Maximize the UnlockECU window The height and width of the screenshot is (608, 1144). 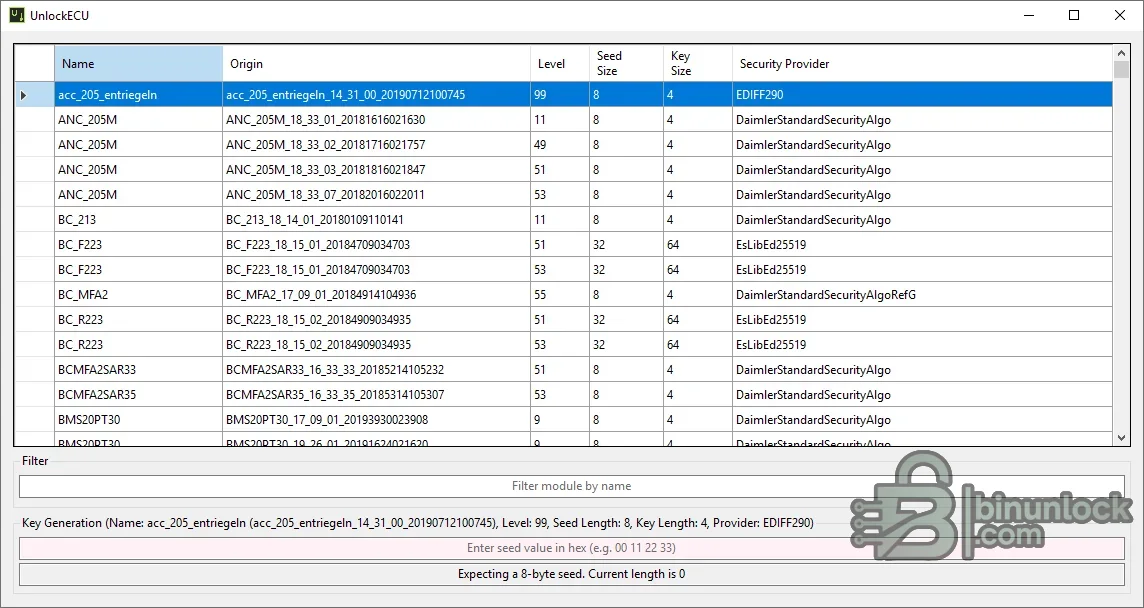(x=1074, y=15)
